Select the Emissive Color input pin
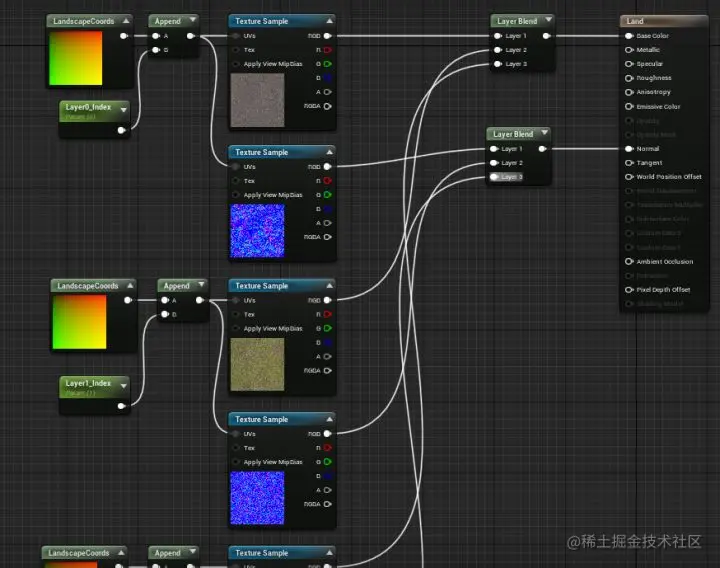This screenshot has width=720, height=568. pos(629,107)
